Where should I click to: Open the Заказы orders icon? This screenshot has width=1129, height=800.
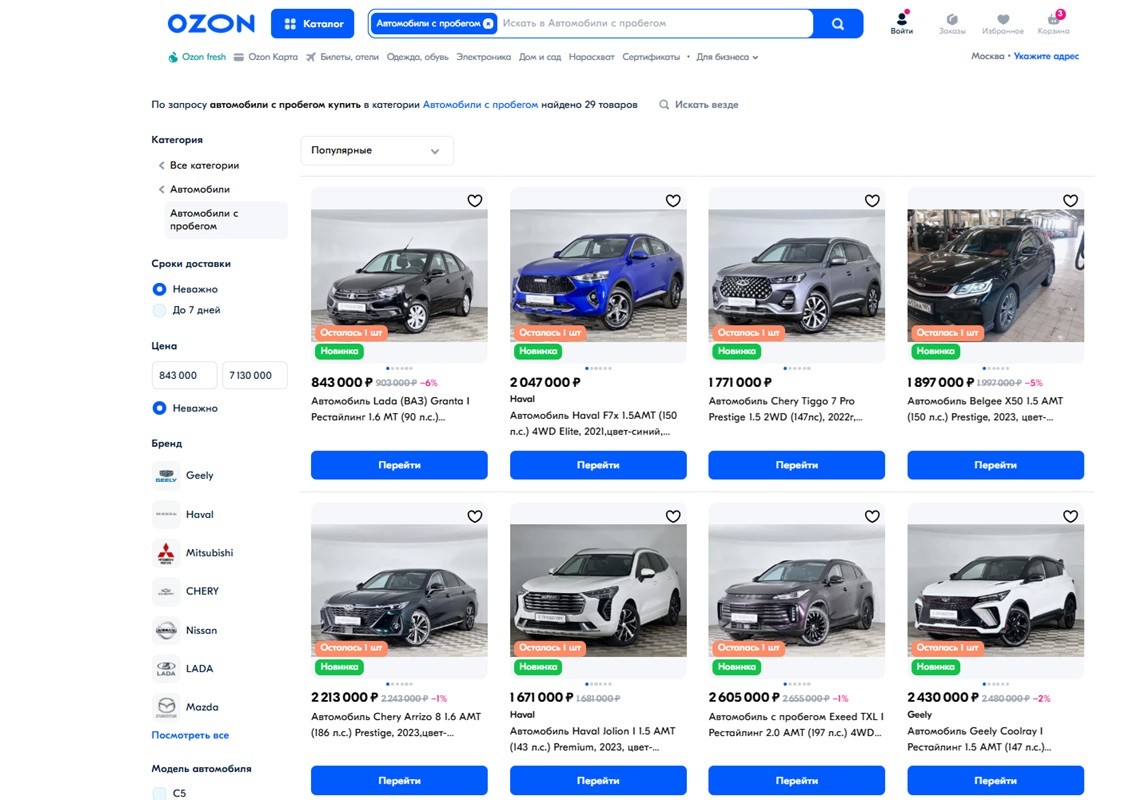click(x=952, y=24)
